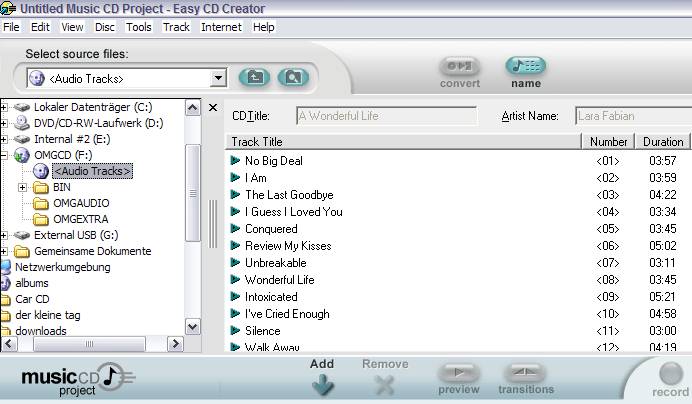
Task: Sort by the Duration column header
Action: [x=662, y=142]
